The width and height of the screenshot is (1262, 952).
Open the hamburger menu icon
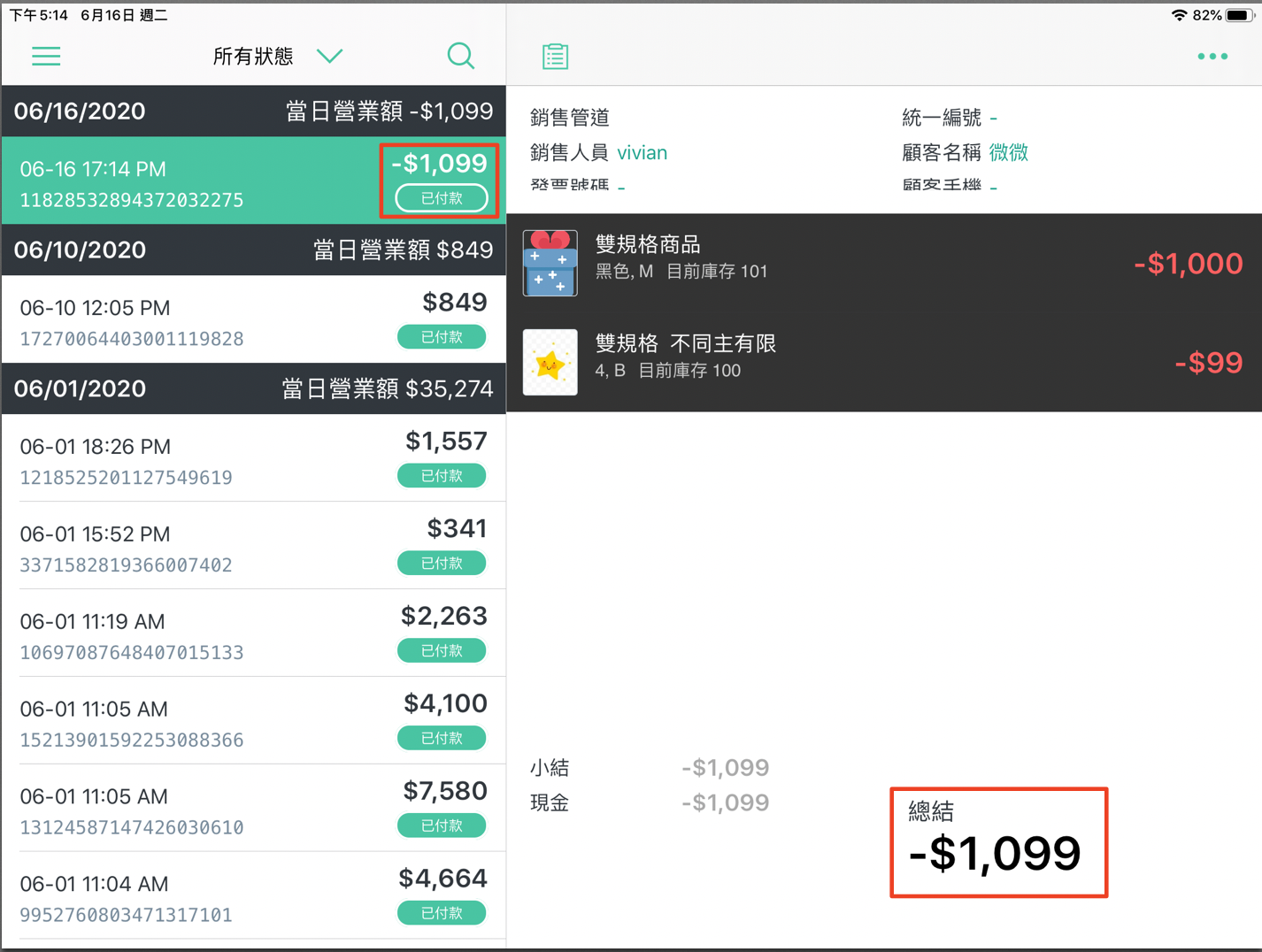pyautogui.click(x=46, y=57)
